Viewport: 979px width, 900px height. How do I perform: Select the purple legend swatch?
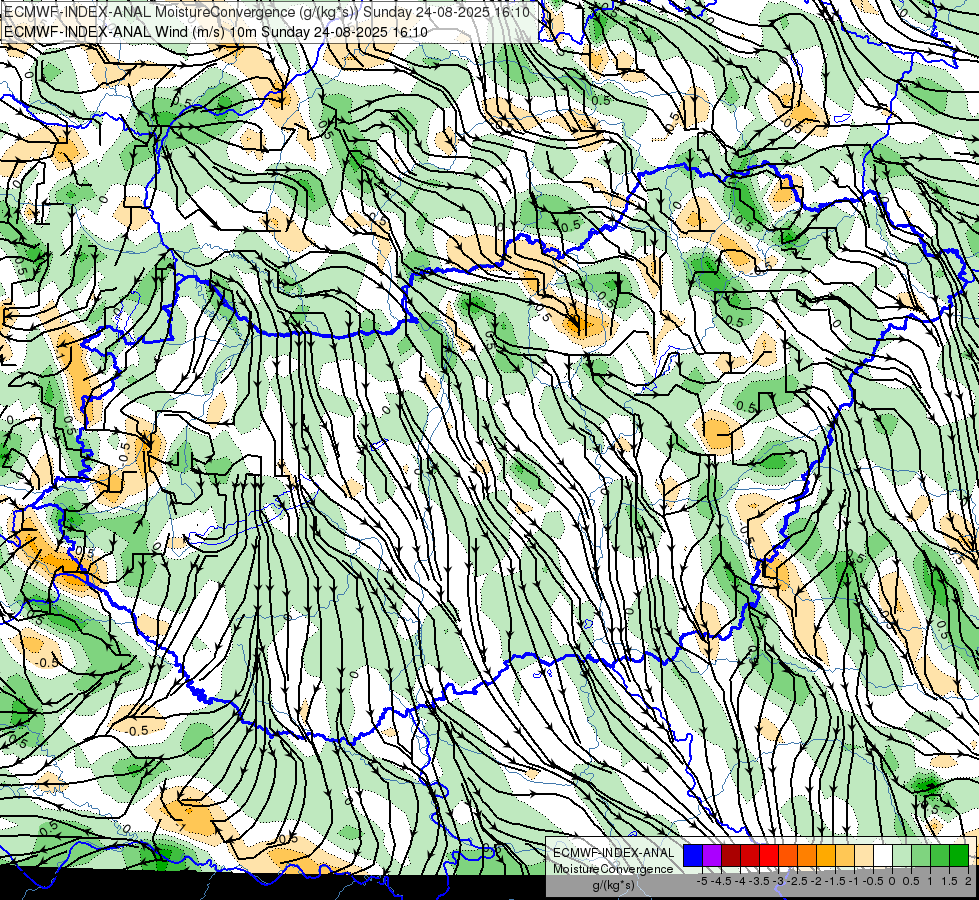(x=712, y=855)
